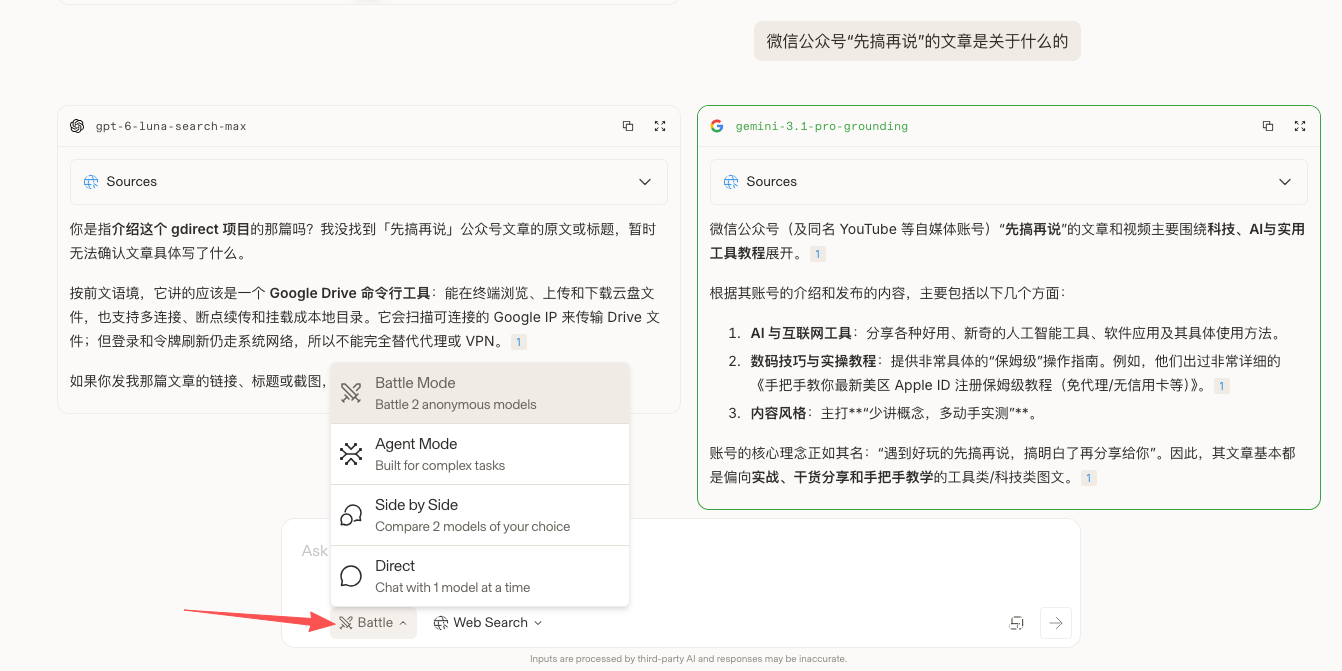Copy the gemini-3.1-pro-grounding response
The height and width of the screenshot is (671, 1342).
pyautogui.click(x=1268, y=126)
